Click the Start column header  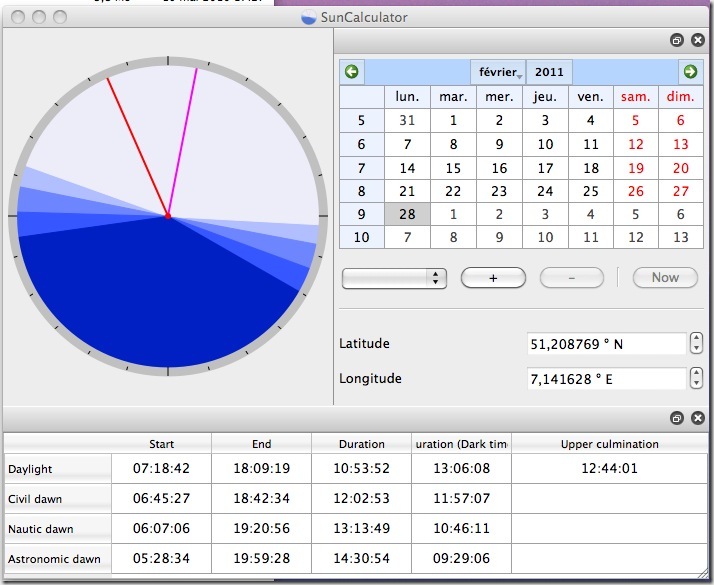161,444
